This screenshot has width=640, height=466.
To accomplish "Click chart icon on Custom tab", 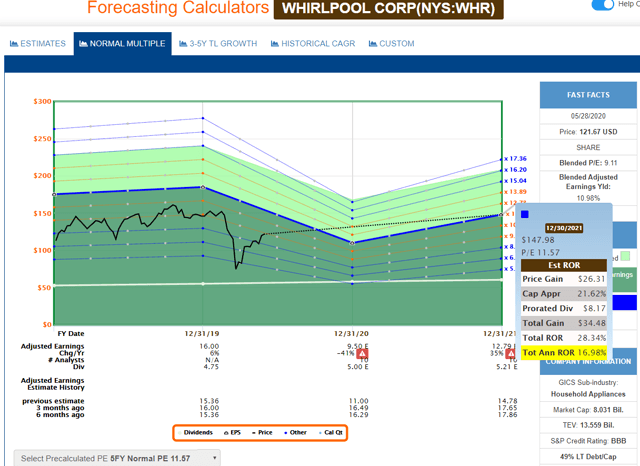I will click(x=373, y=44).
